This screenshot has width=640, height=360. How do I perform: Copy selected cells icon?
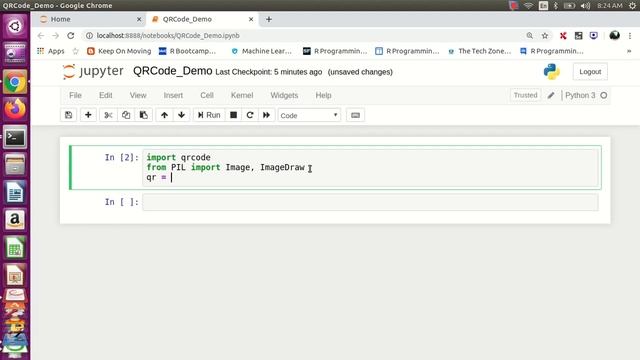(126, 115)
